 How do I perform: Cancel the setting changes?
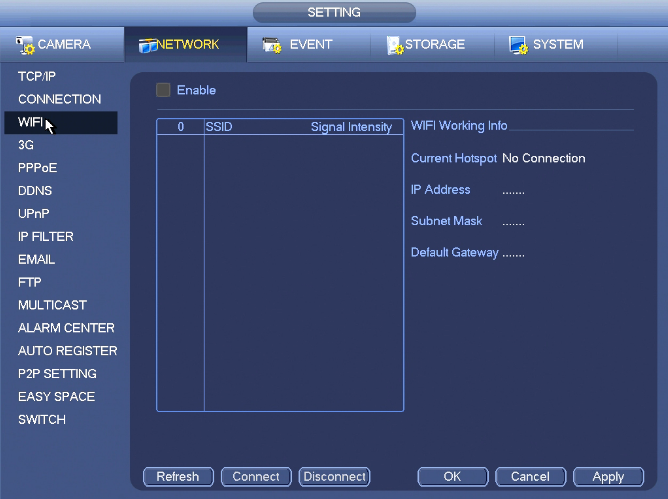[x=530, y=476]
